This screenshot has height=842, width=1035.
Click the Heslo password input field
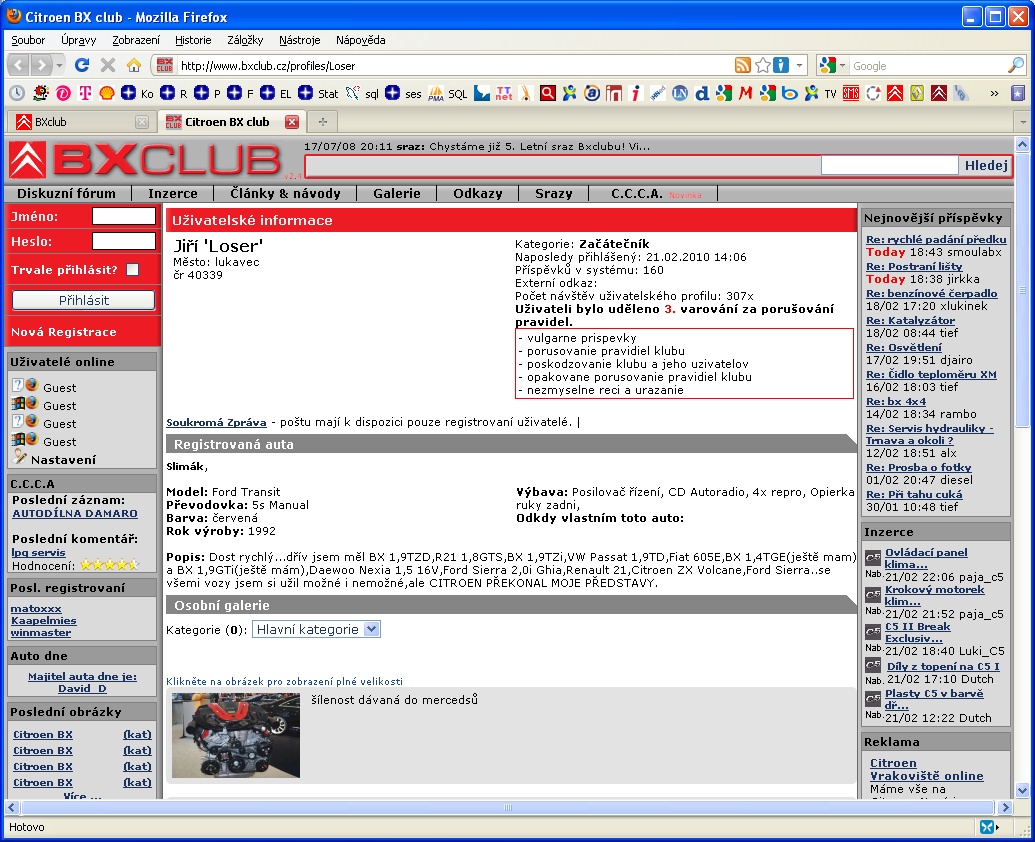tap(124, 241)
